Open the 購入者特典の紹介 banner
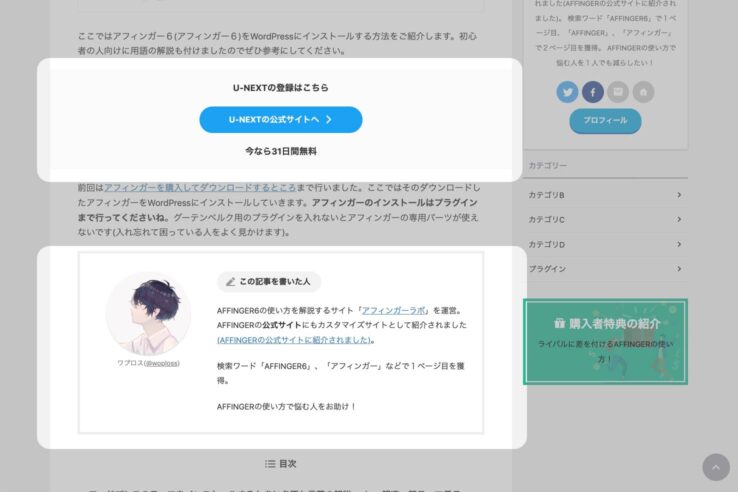Image resolution: width=738 pixels, height=492 pixels. [605, 342]
